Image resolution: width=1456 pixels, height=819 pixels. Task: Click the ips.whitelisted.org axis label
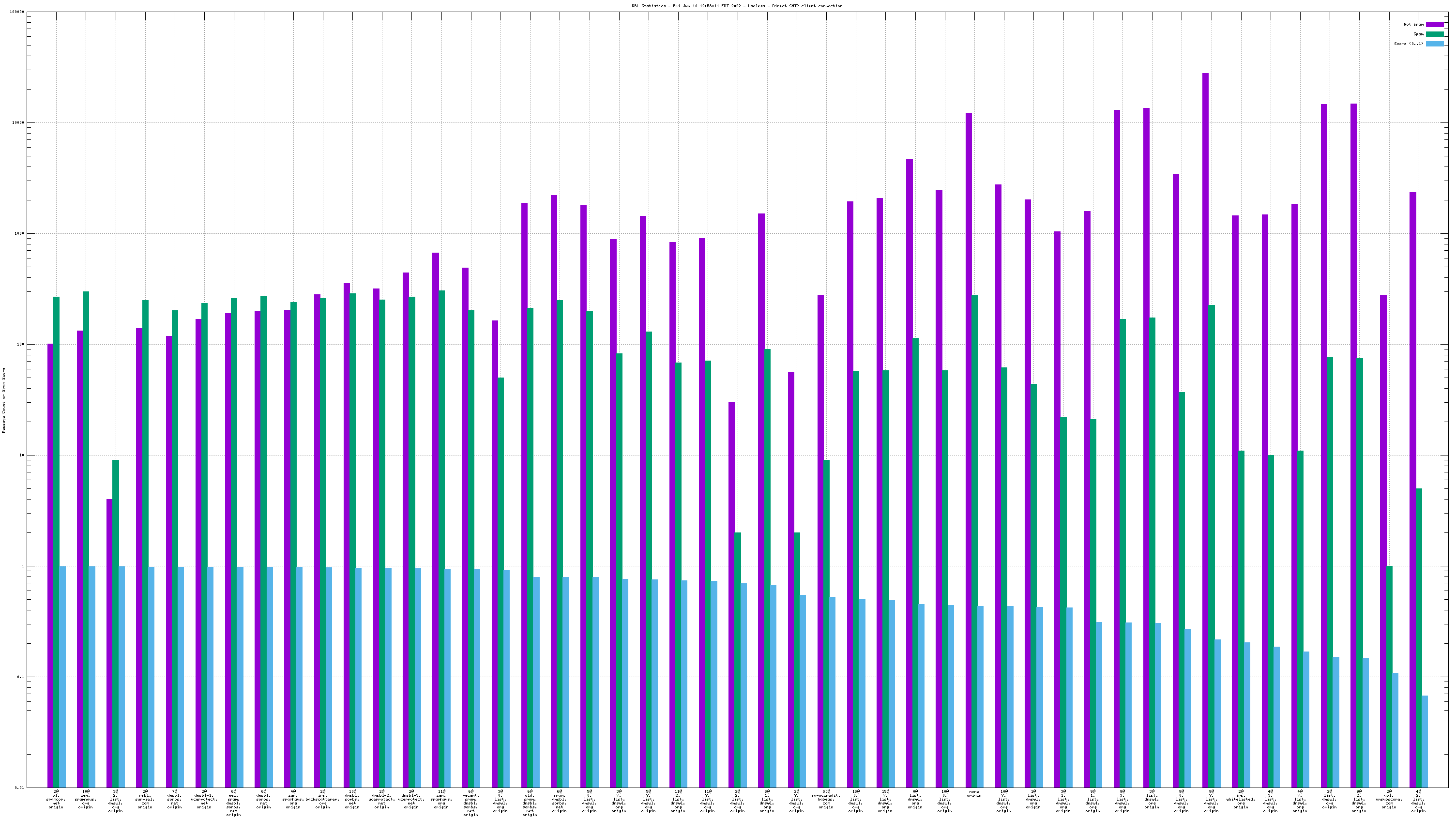coord(1240,799)
